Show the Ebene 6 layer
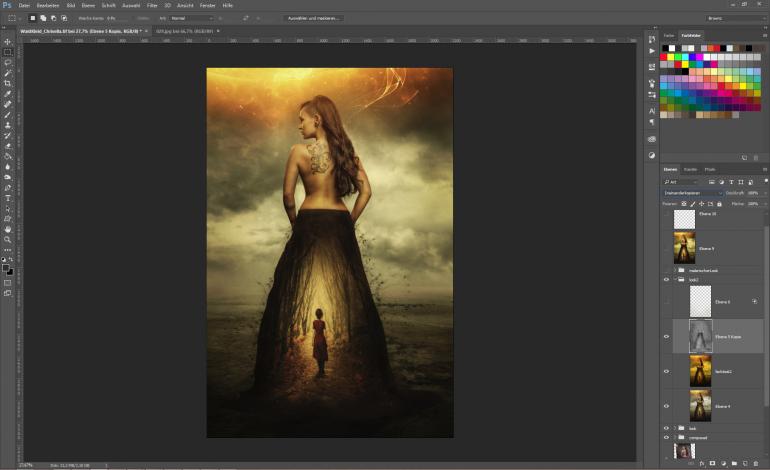Screen dimensions: 770x470 pyautogui.click(x=666, y=302)
